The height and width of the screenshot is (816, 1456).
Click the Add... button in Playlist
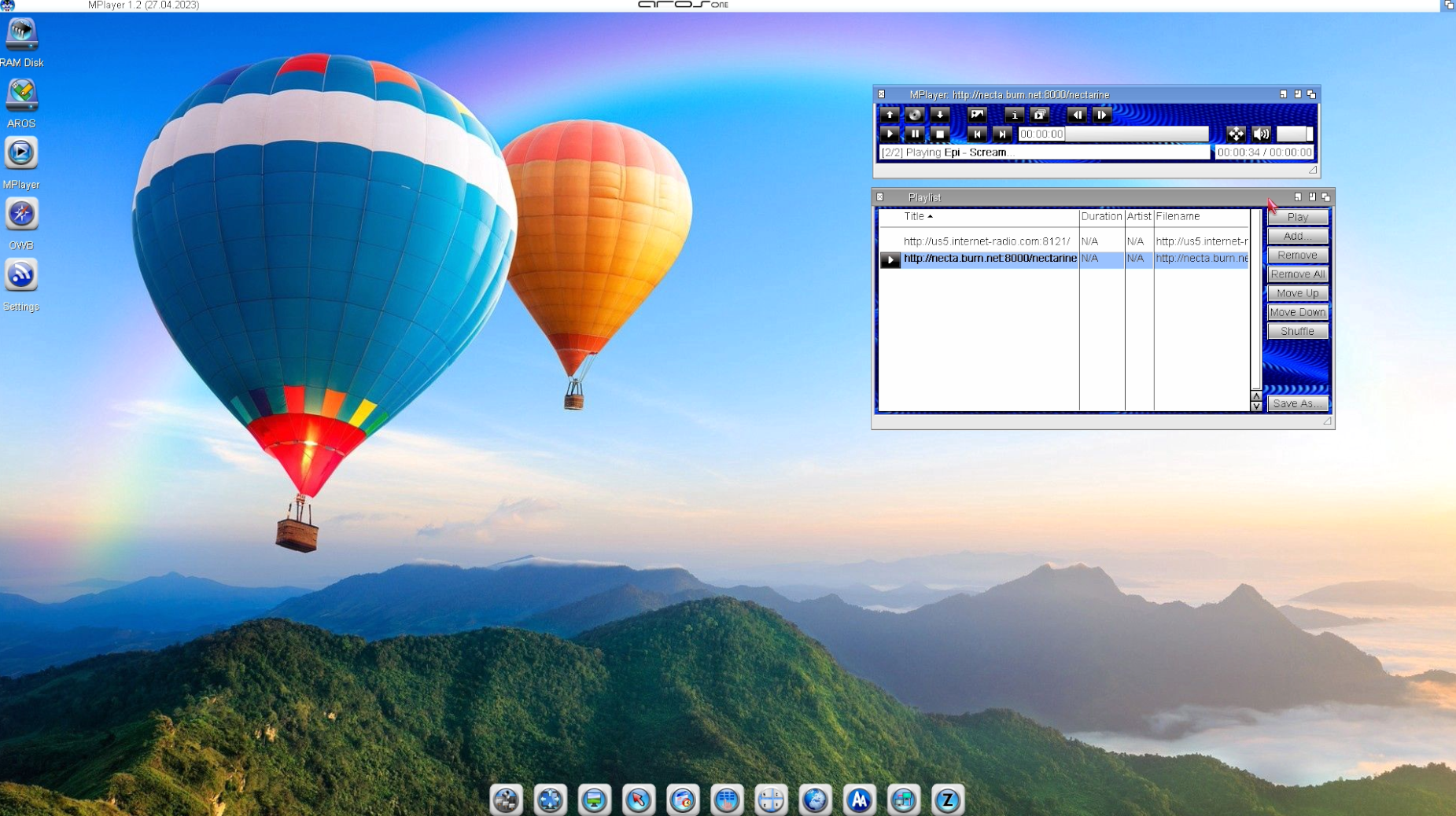click(x=1298, y=236)
